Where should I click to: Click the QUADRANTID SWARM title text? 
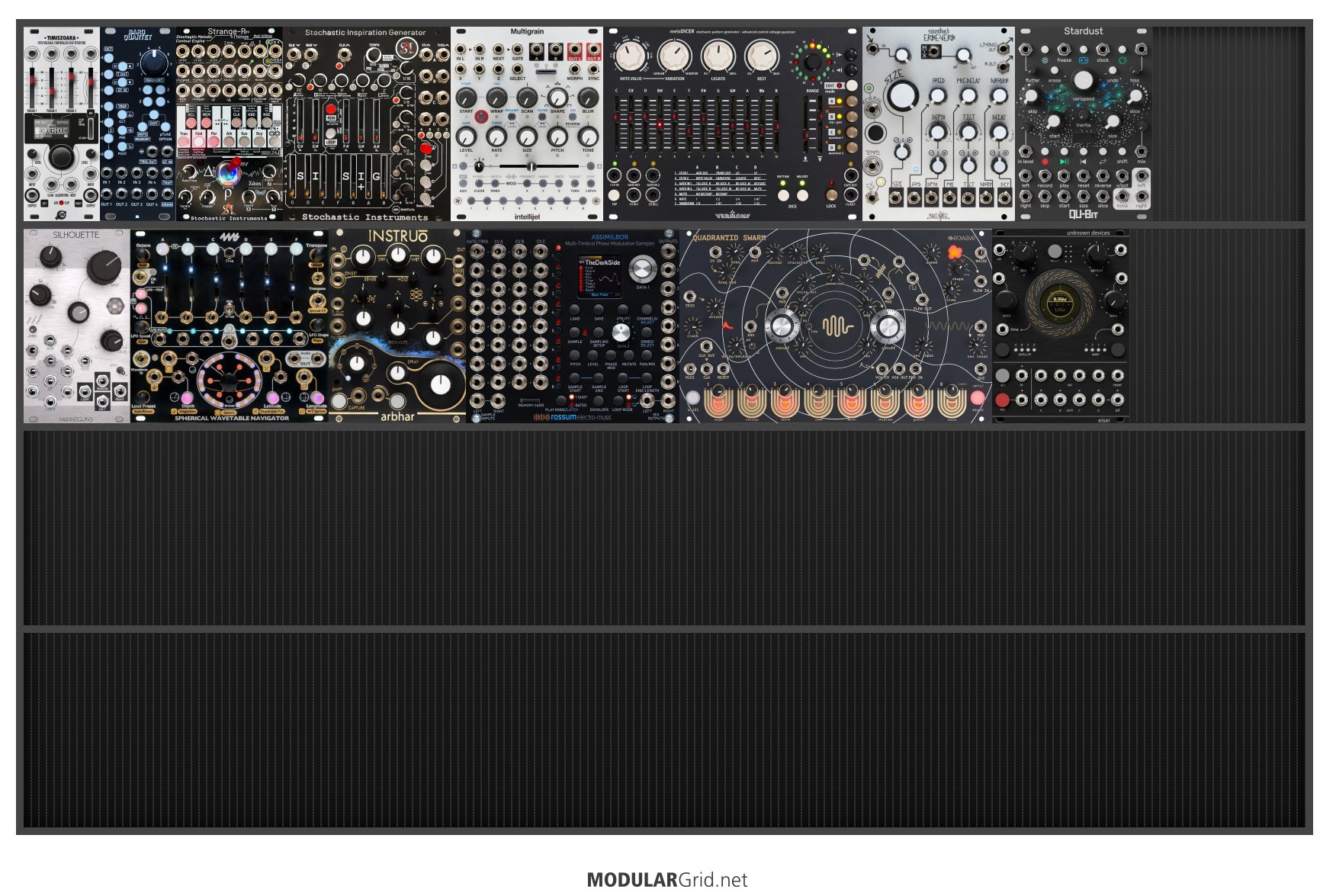(x=729, y=238)
